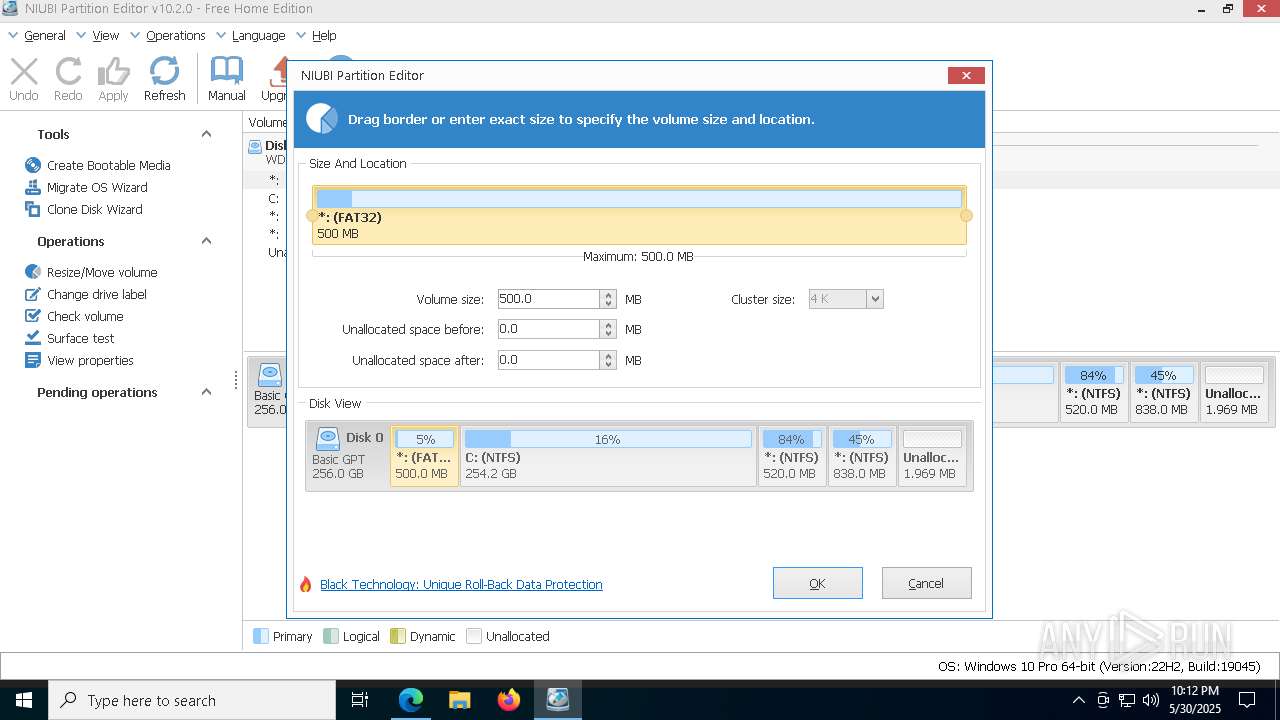
Task: Collapse the Tools section
Action: (x=206, y=134)
